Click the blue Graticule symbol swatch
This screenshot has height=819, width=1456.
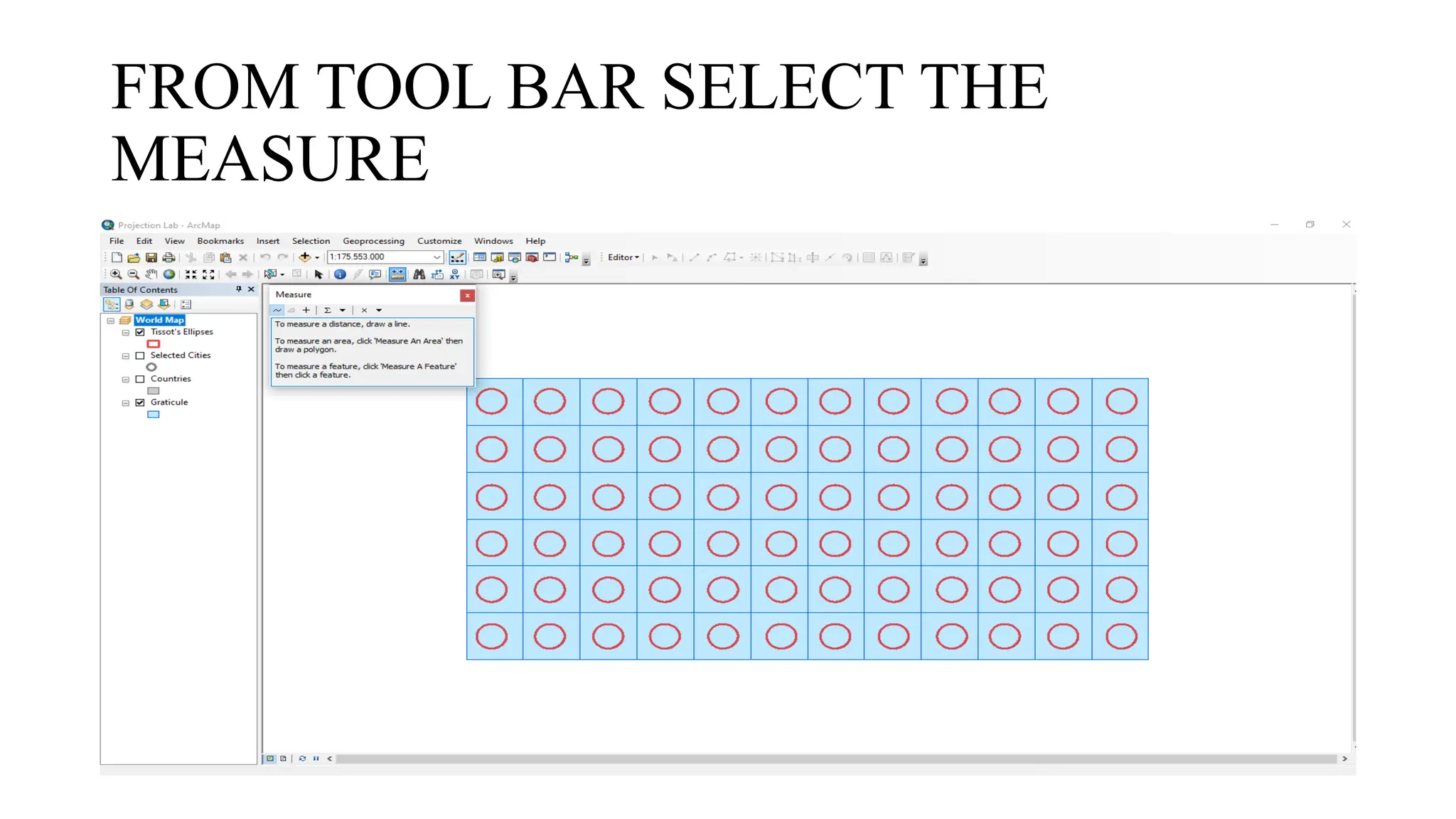[154, 414]
